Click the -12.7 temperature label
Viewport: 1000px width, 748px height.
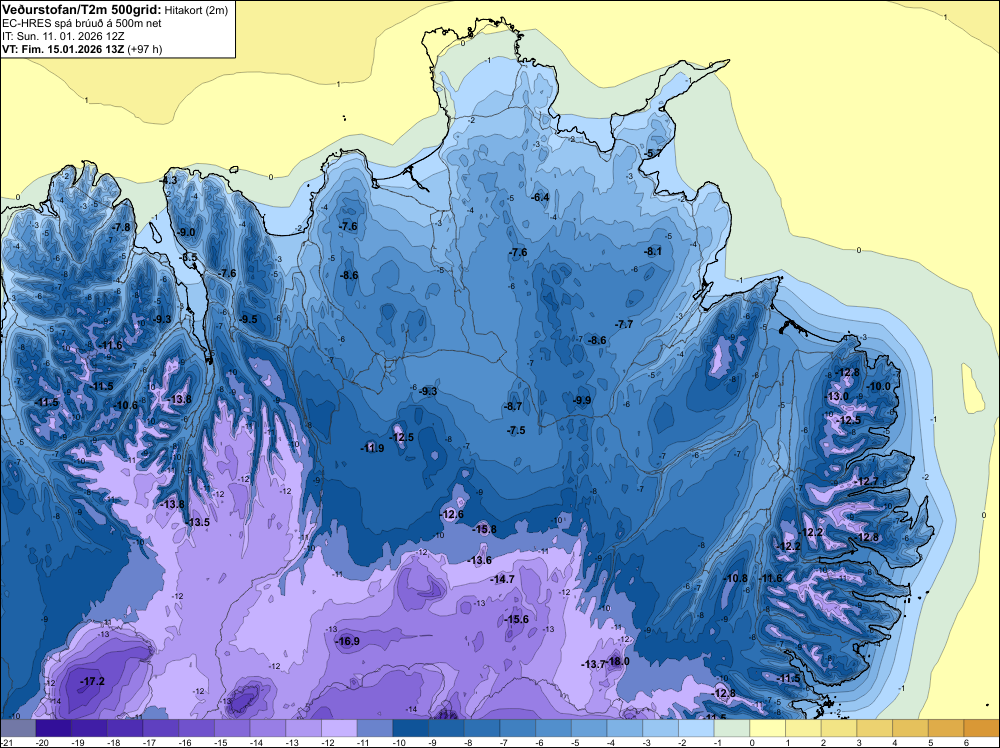pyautogui.click(x=866, y=481)
